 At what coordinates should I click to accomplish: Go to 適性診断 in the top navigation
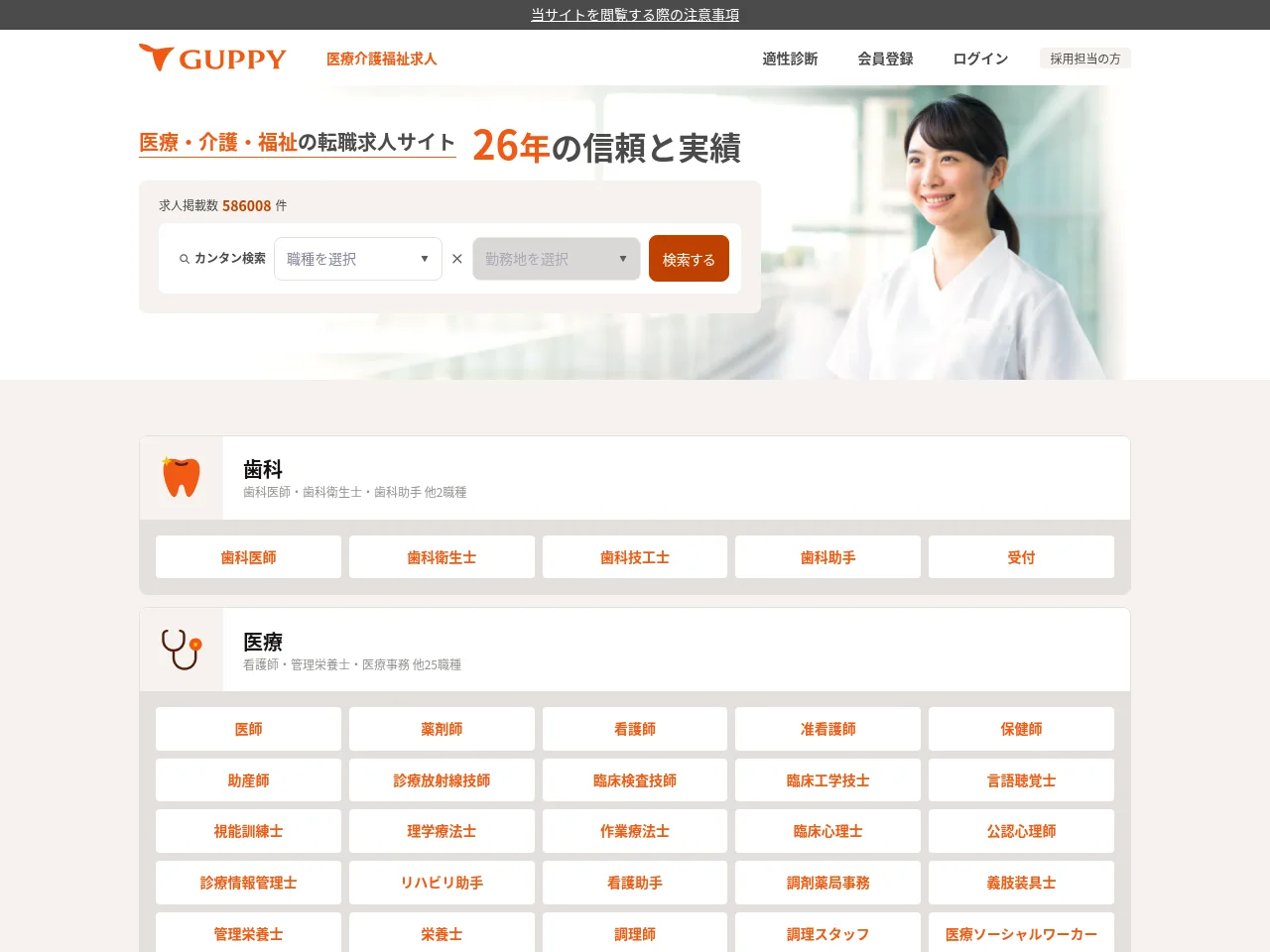tap(790, 59)
